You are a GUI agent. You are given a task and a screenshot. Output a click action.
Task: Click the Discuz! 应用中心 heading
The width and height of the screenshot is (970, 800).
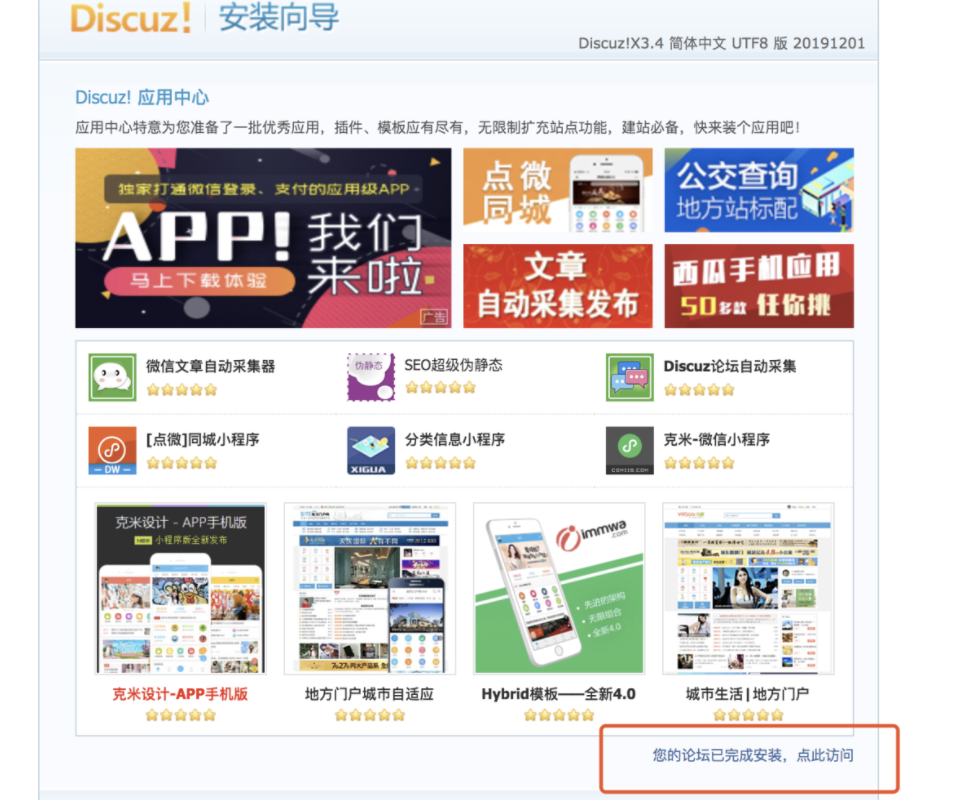coord(142,97)
